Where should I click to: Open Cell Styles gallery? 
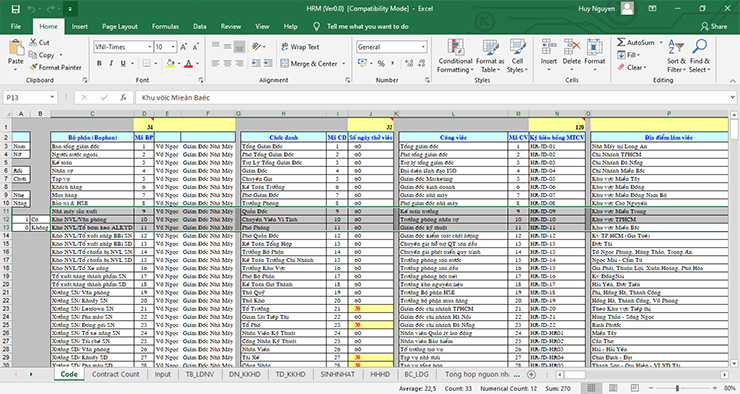[x=517, y=56]
